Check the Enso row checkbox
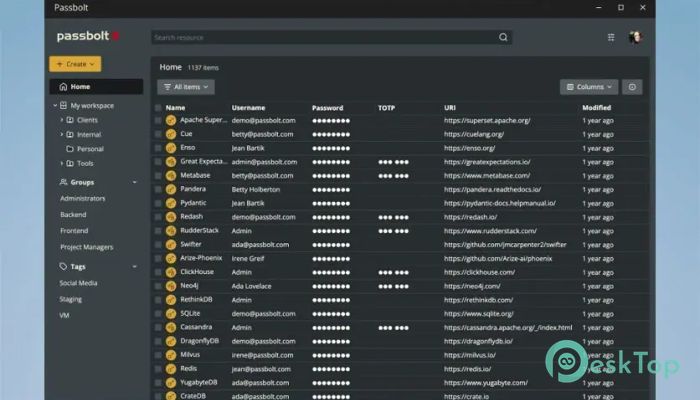 [x=158, y=148]
